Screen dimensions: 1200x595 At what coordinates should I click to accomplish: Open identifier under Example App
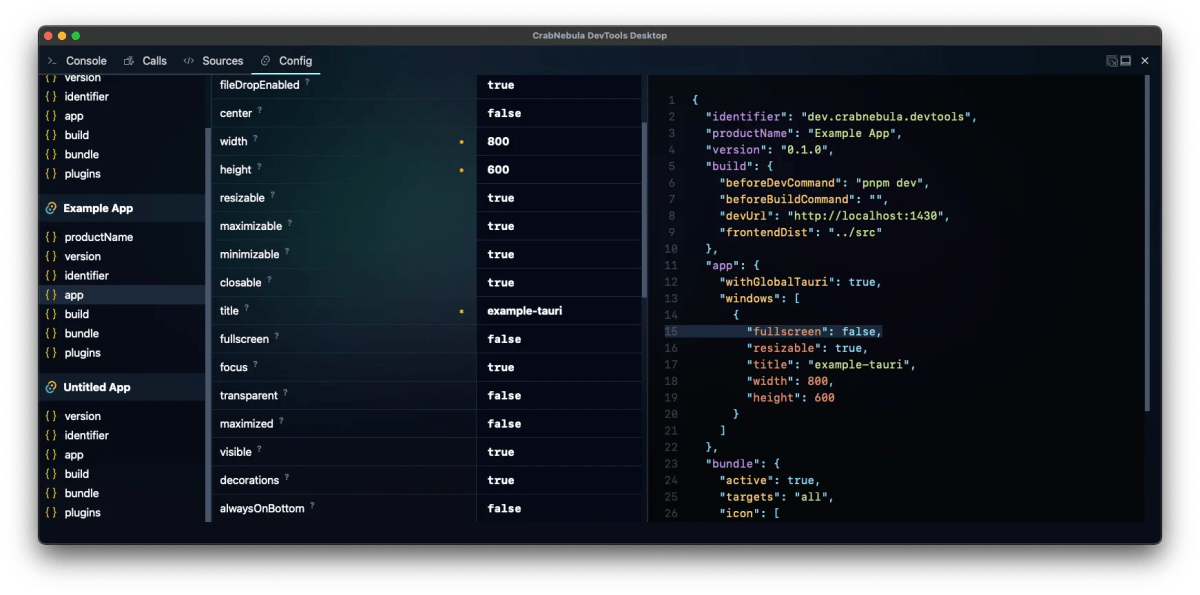[x=122, y=275]
